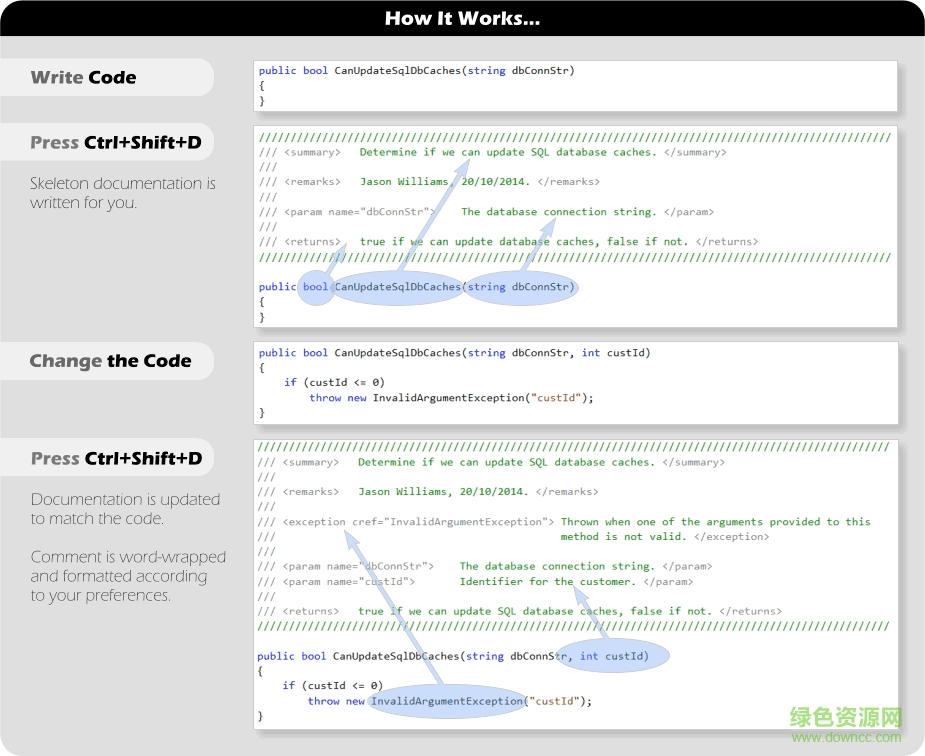
Task: Click the exception cref="InvalidArgumentException" comment line
Action: 418,522
